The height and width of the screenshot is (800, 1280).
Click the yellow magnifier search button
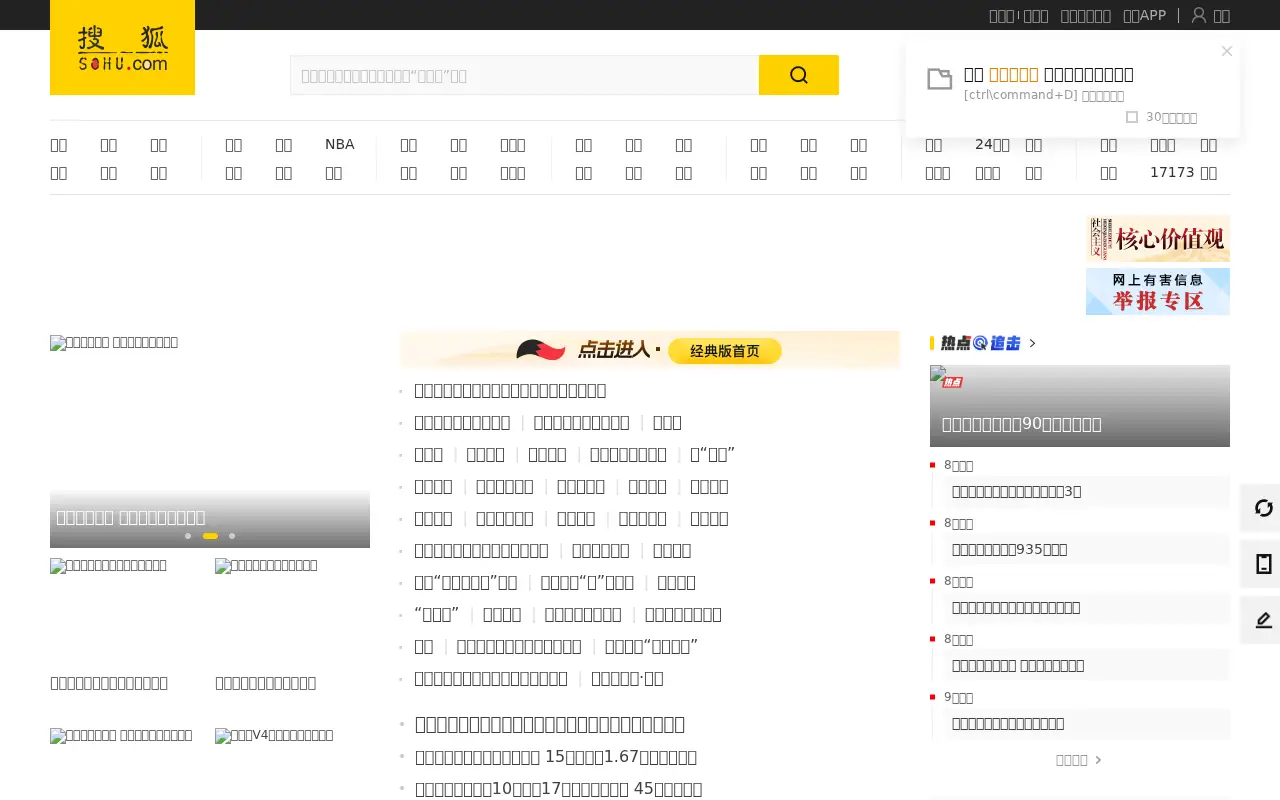(x=798, y=75)
